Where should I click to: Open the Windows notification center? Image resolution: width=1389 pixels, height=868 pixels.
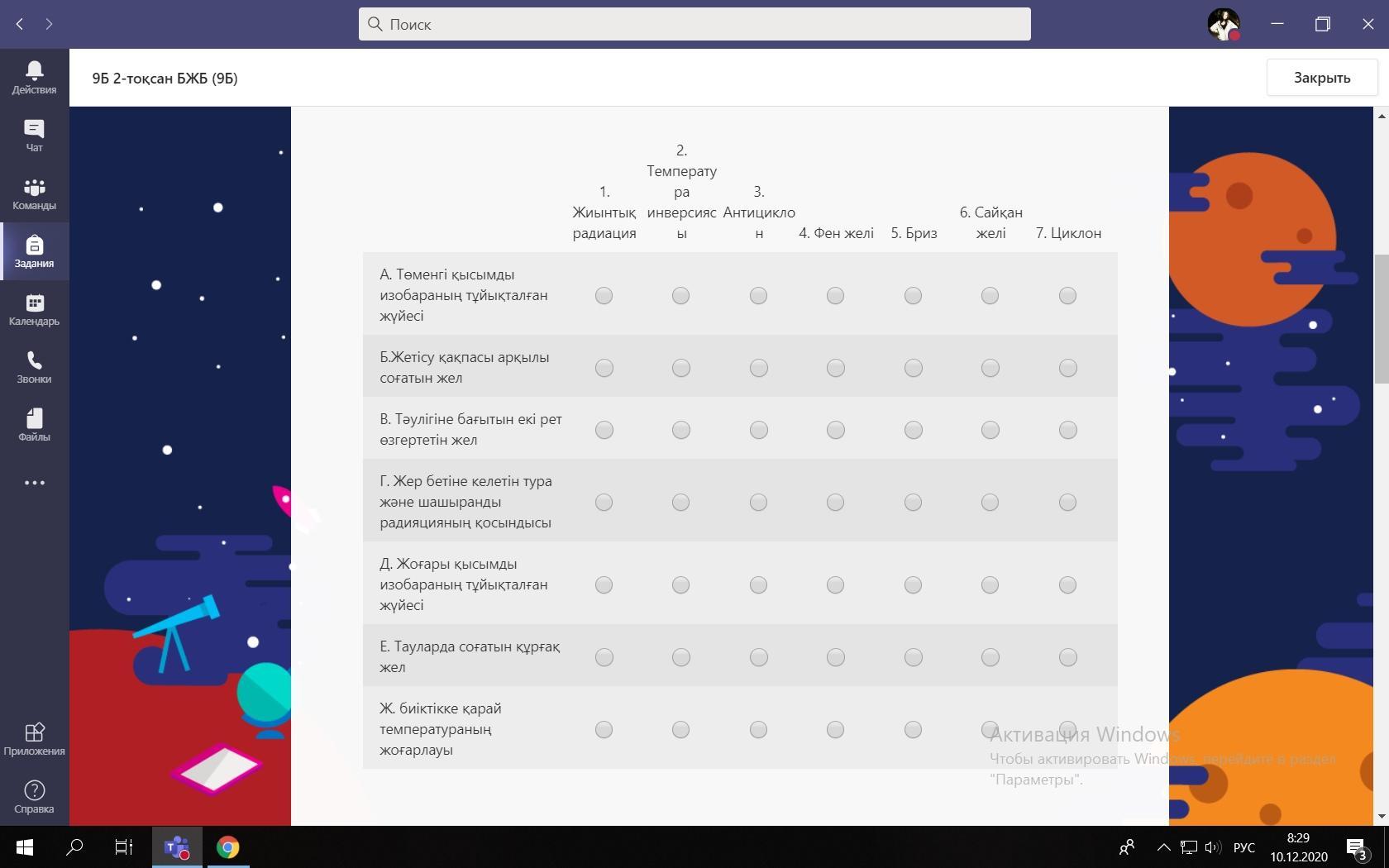pos(1356,847)
